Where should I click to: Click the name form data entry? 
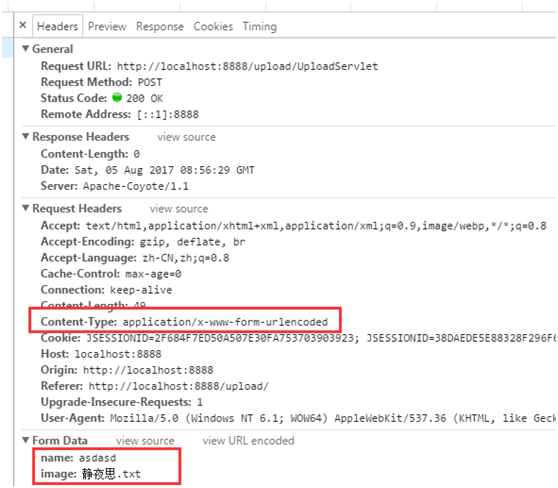pyautogui.click(x=78, y=458)
